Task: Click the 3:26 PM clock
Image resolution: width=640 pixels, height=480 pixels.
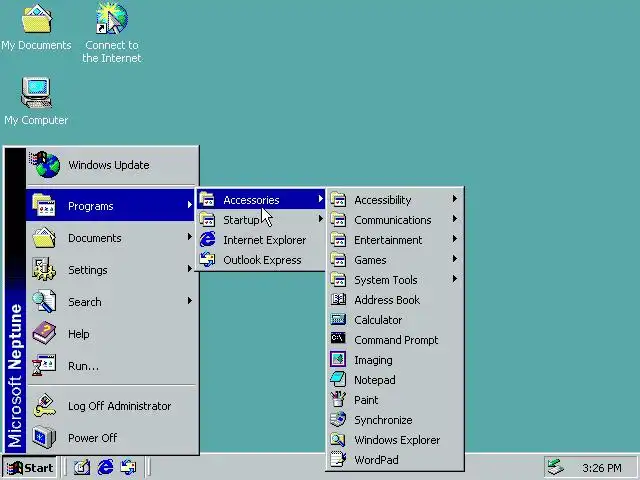Action: (602, 468)
